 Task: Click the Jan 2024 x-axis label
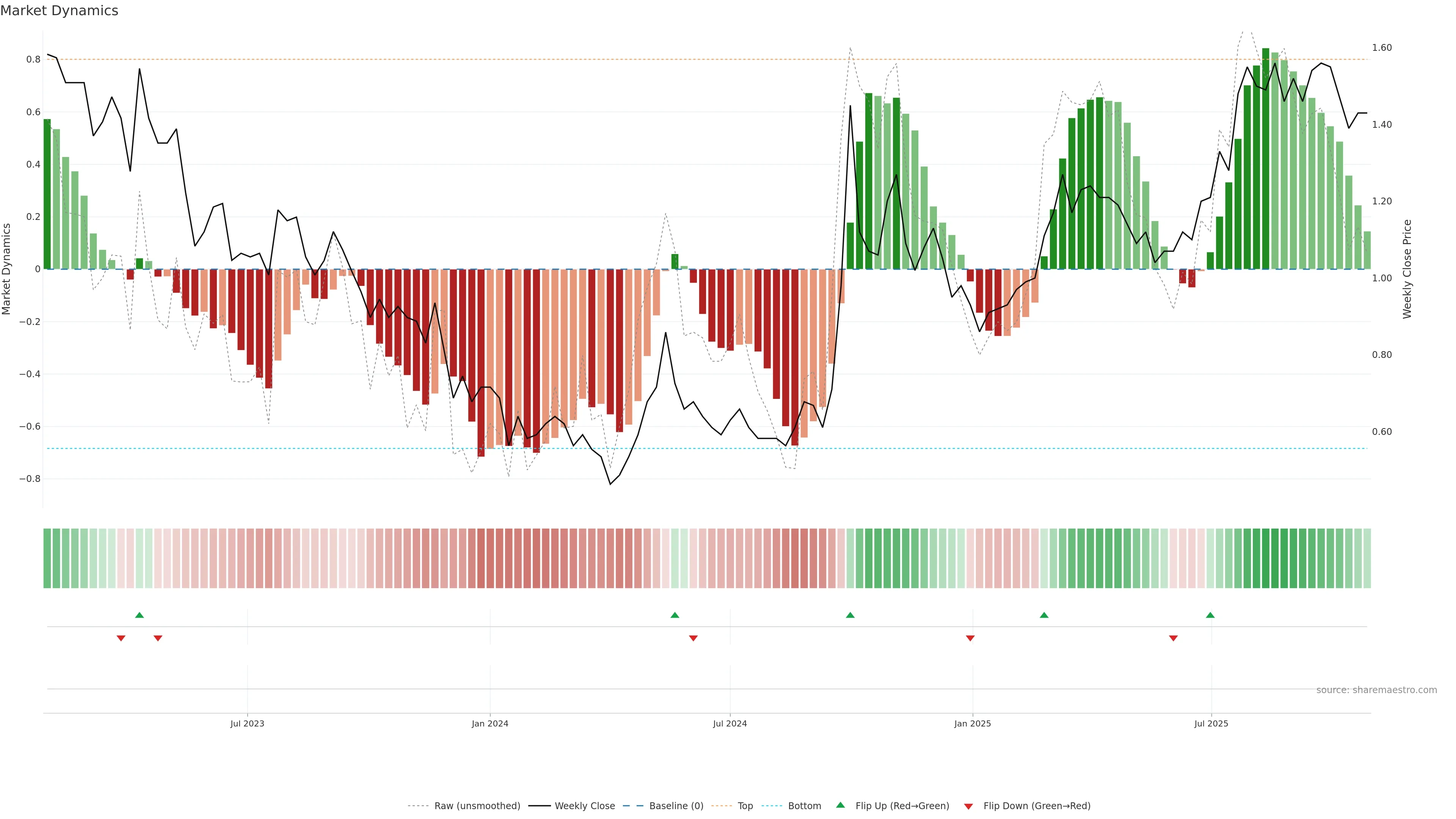(x=490, y=723)
